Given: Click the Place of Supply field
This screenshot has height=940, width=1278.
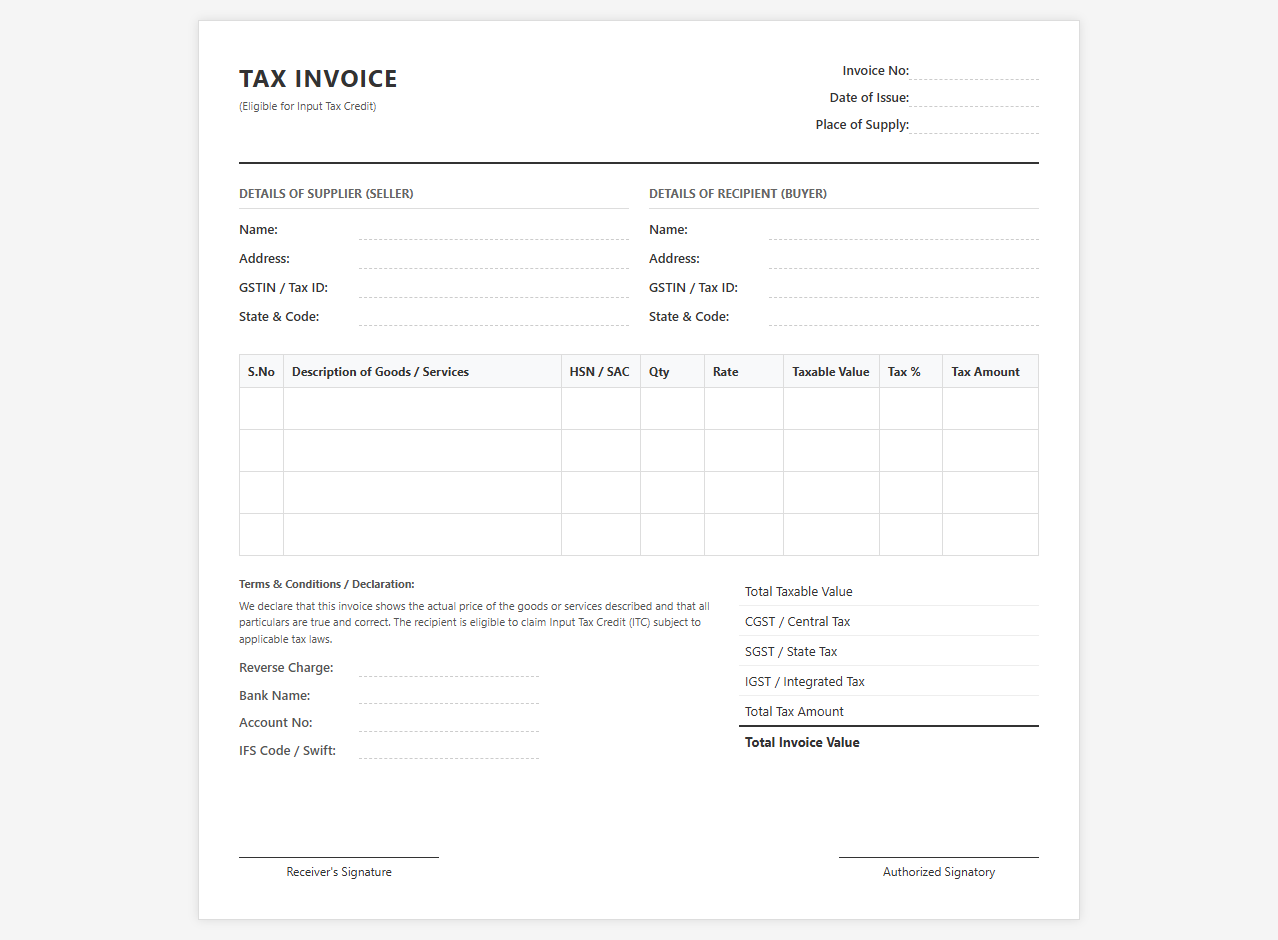Looking at the screenshot, I should (974, 125).
